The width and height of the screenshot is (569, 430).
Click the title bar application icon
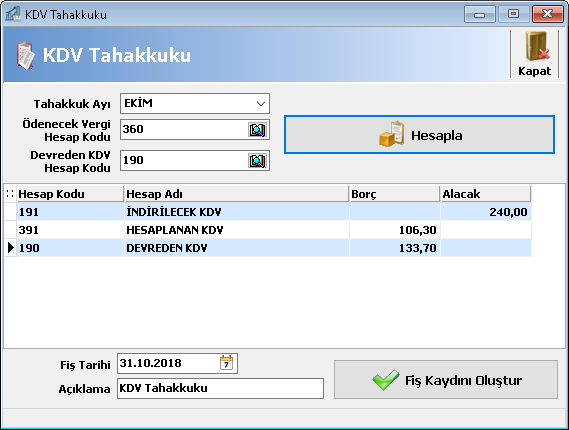pos(13,14)
